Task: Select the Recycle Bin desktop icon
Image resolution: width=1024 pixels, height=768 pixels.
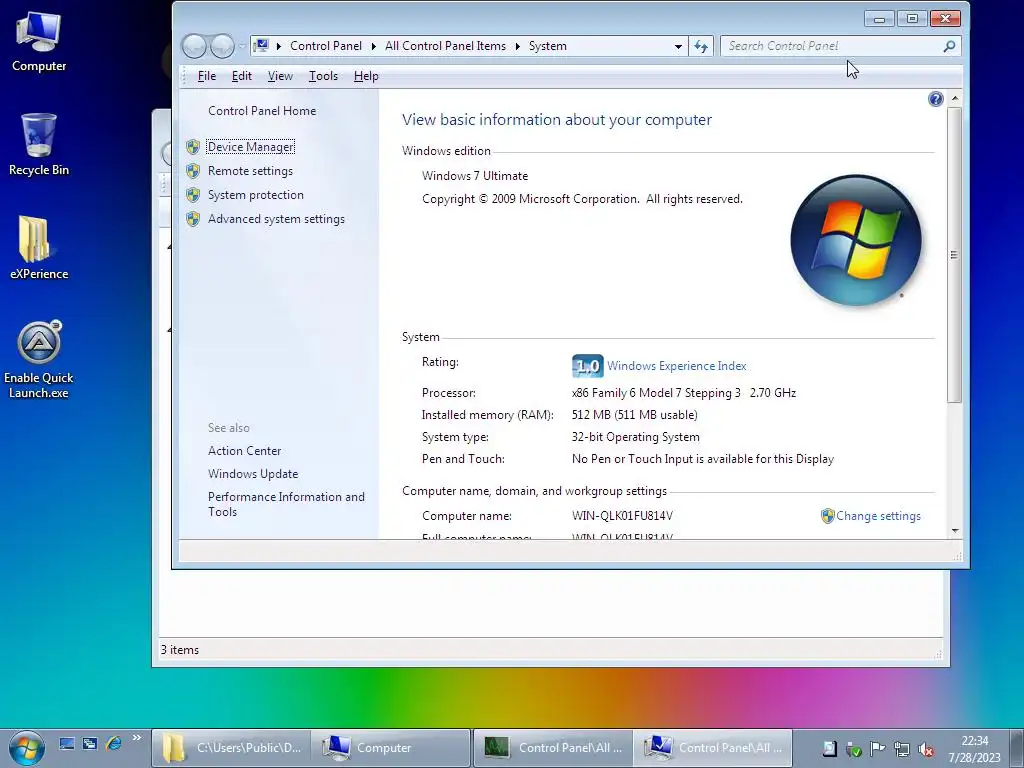Action: [39, 144]
